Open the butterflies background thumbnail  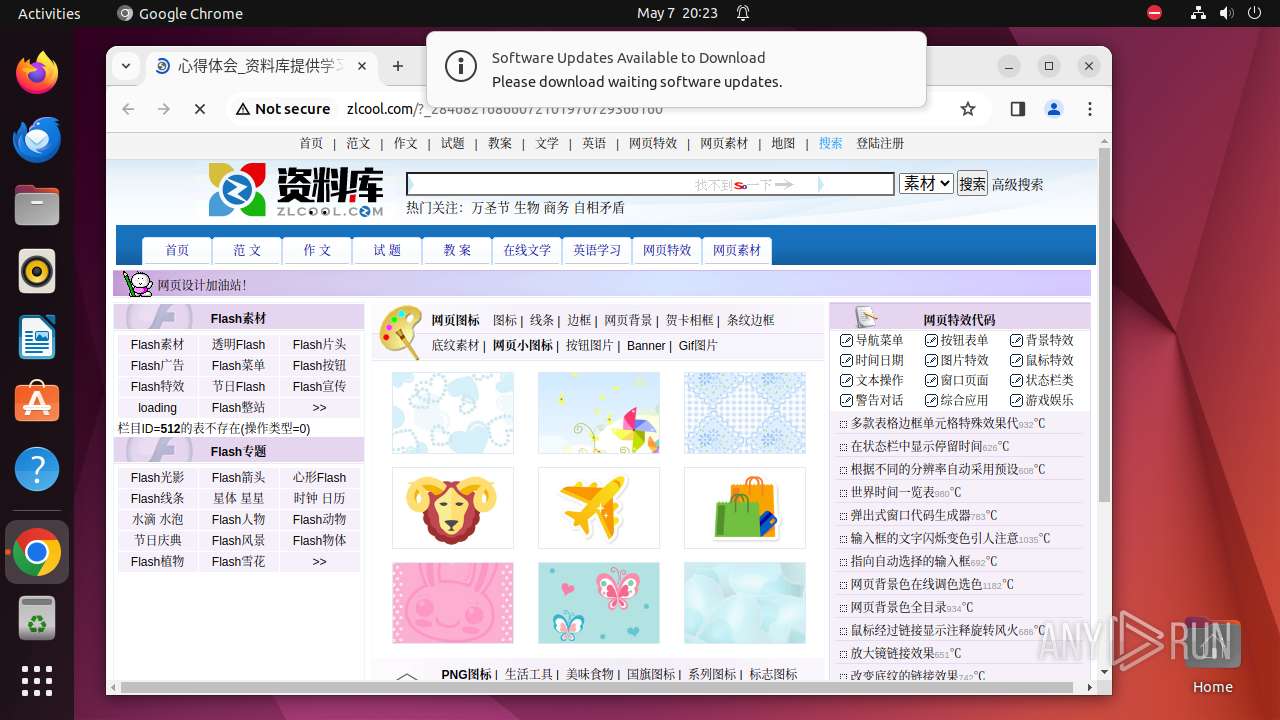(x=598, y=603)
